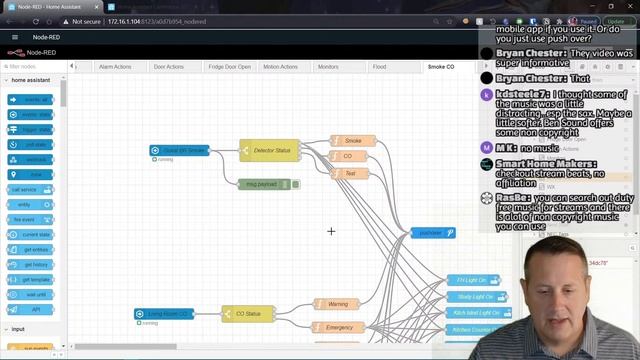The image size is (640, 360).
Task: Select the Emergency function node
Action: 338,327
